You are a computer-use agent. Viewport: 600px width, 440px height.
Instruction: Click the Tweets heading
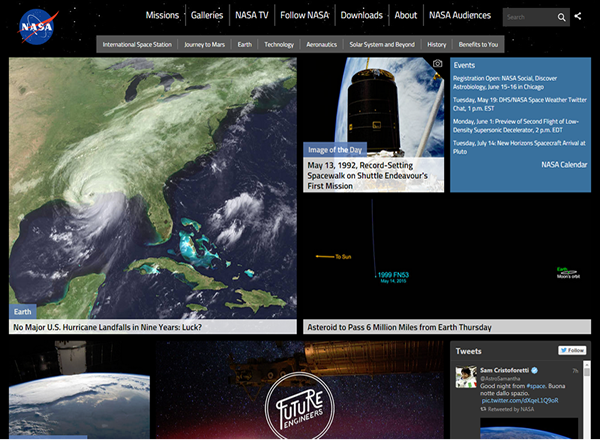468,351
